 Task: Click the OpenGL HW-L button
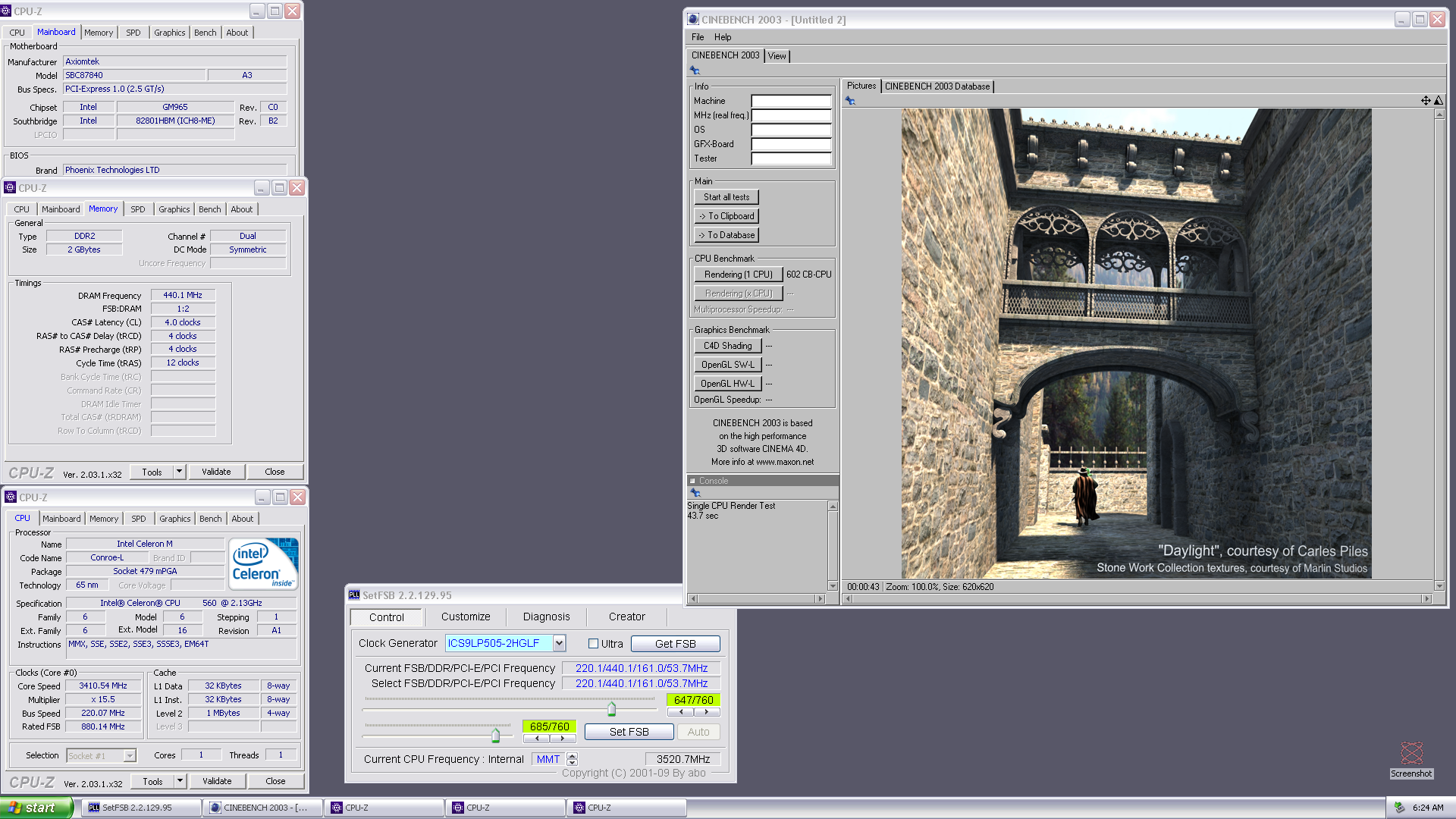pyautogui.click(x=727, y=384)
